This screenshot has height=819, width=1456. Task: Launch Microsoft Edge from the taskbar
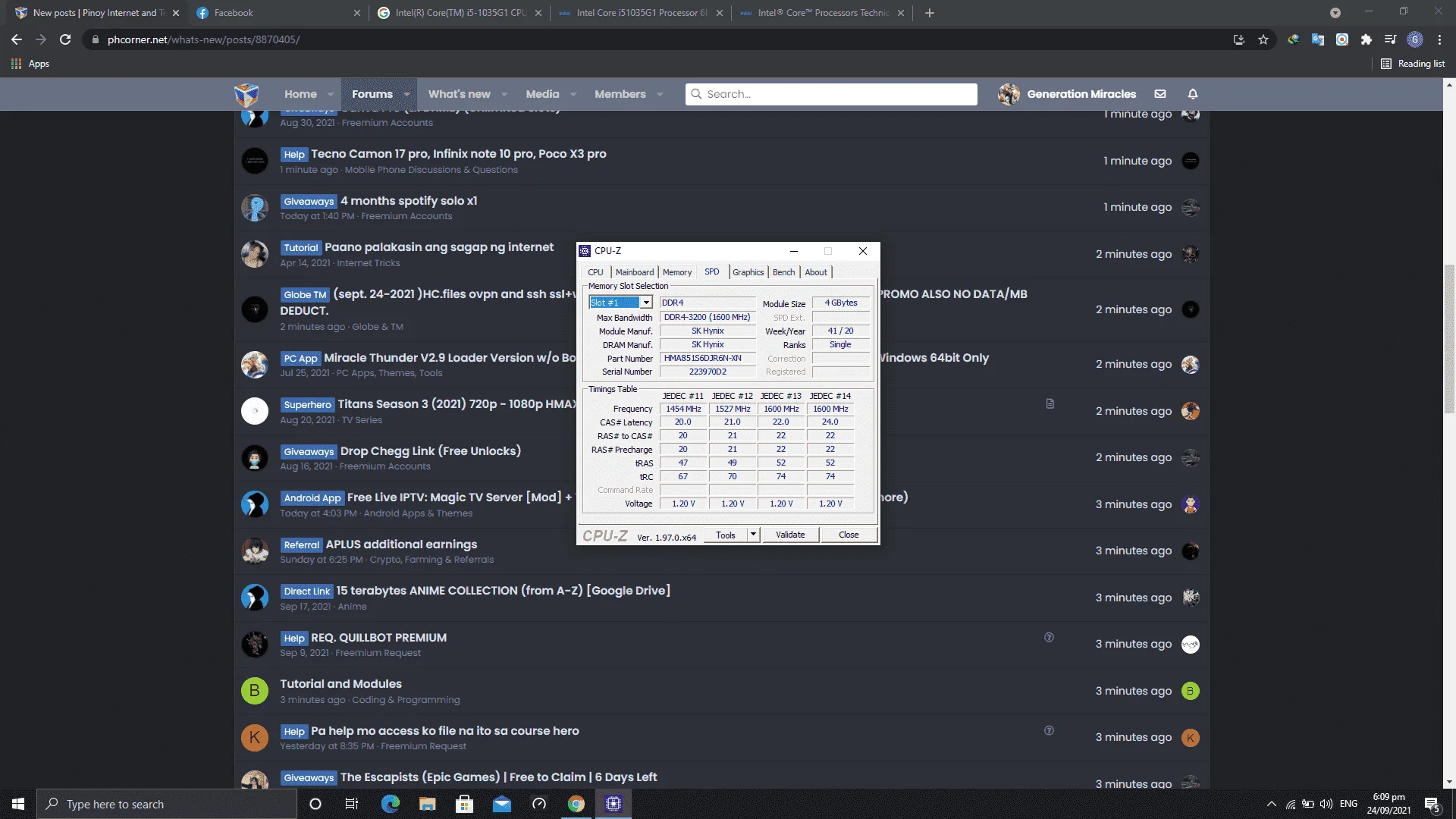390,804
